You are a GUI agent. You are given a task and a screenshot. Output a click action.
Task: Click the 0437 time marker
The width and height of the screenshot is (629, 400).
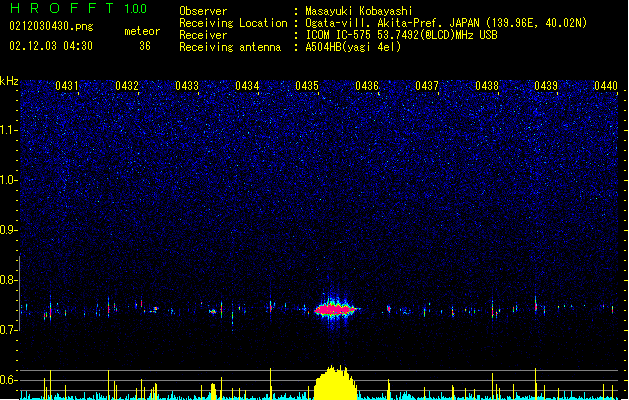tap(427, 86)
